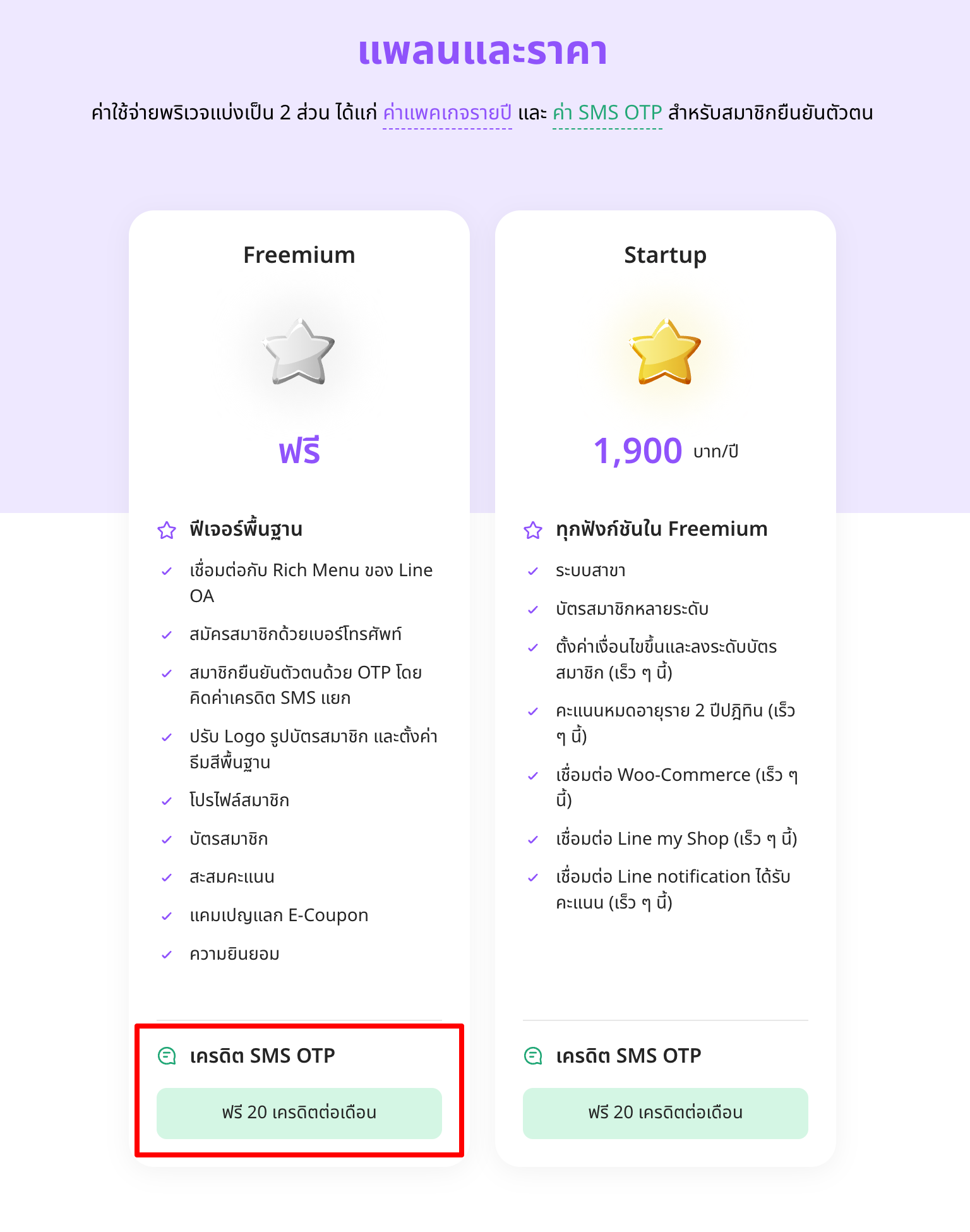Click Startup's ฟรี 20 เครดิตต่อเดือน button
The image size is (970, 1232).
pyautogui.click(x=666, y=1113)
